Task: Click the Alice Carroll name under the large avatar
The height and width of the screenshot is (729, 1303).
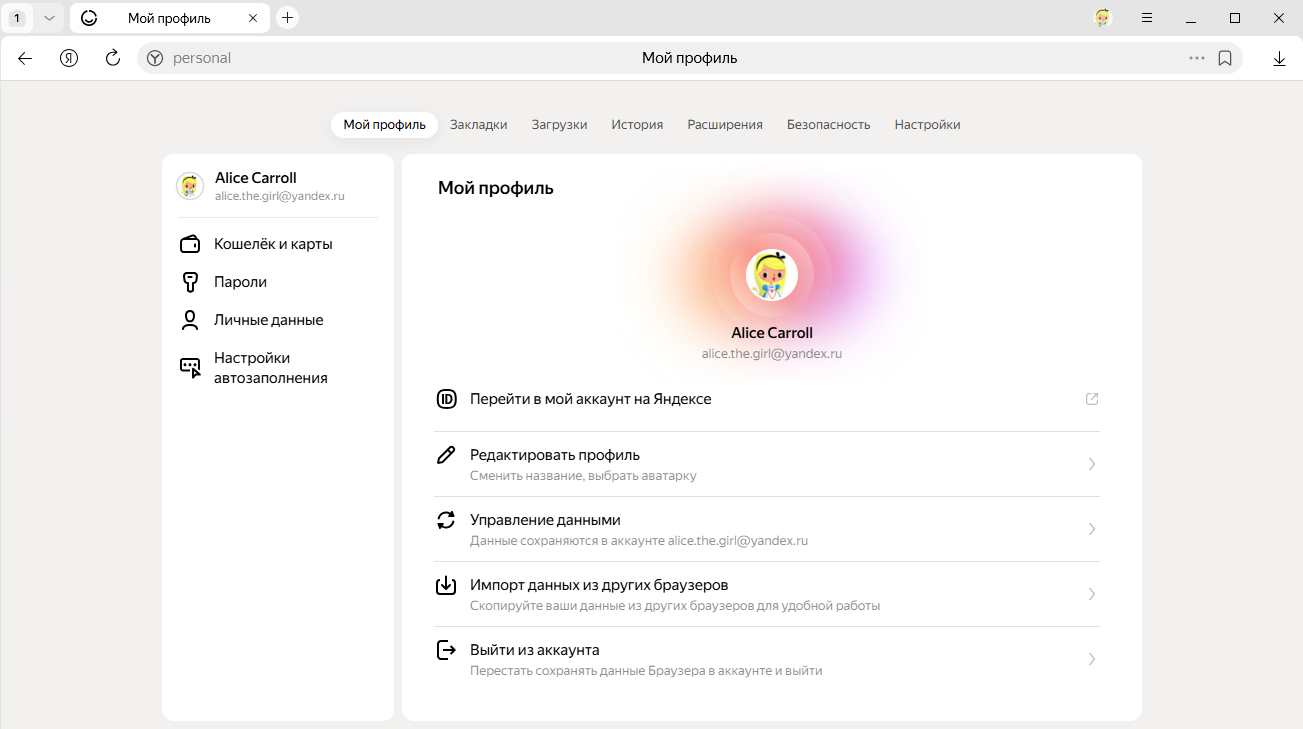Action: [x=772, y=333]
